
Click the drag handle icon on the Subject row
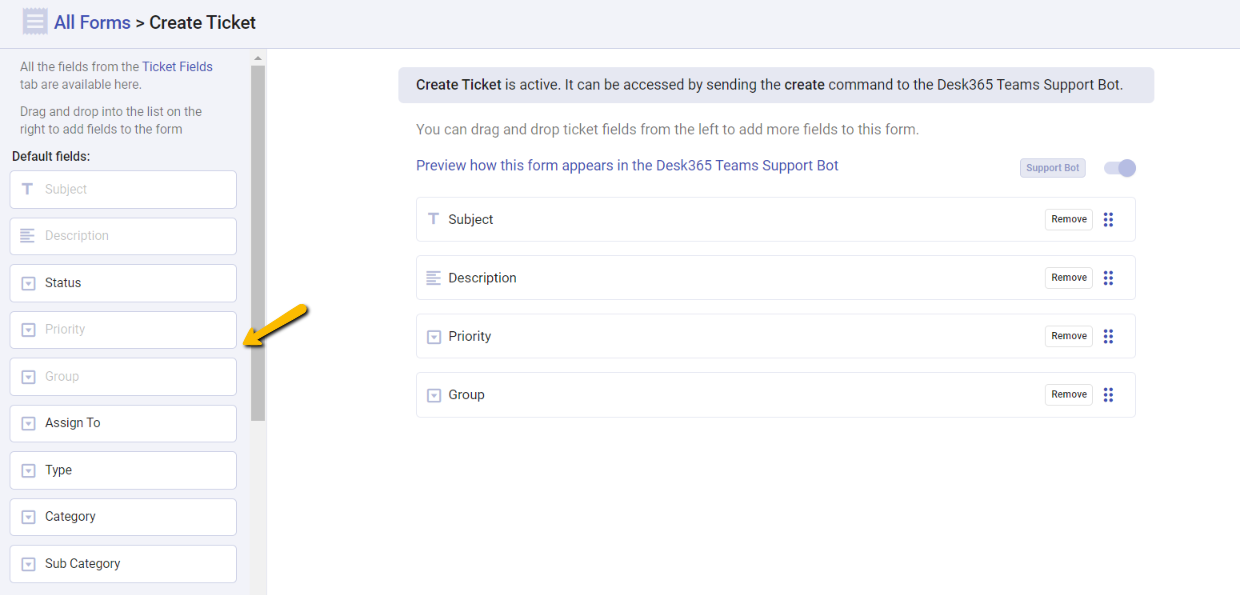coord(1108,219)
